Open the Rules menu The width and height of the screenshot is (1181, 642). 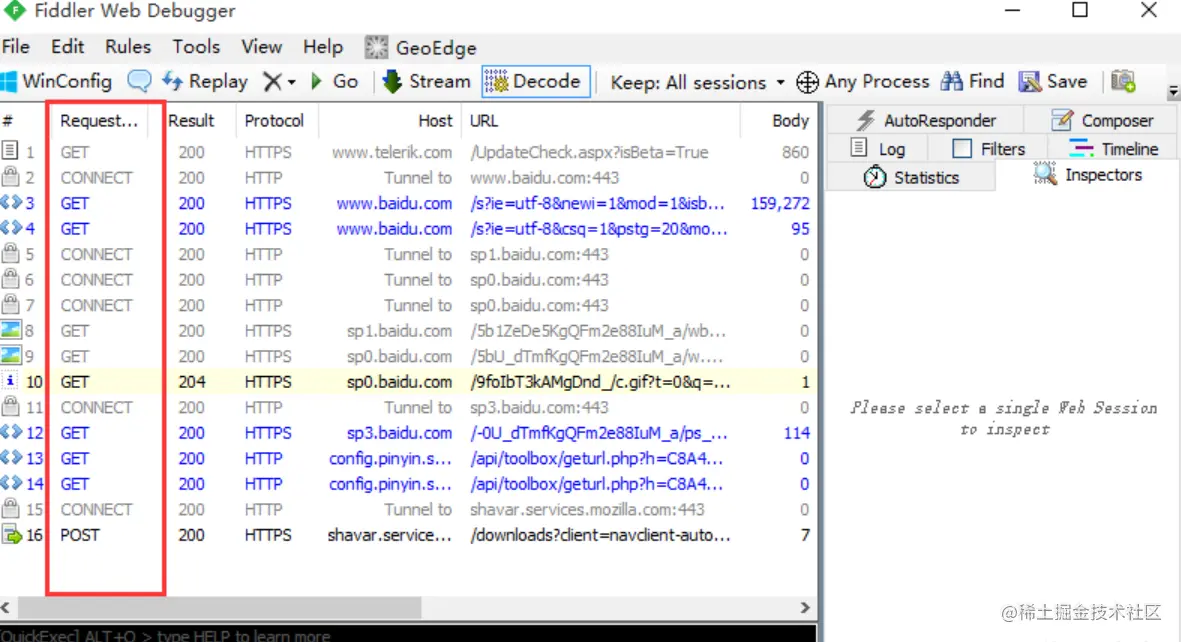click(127, 47)
